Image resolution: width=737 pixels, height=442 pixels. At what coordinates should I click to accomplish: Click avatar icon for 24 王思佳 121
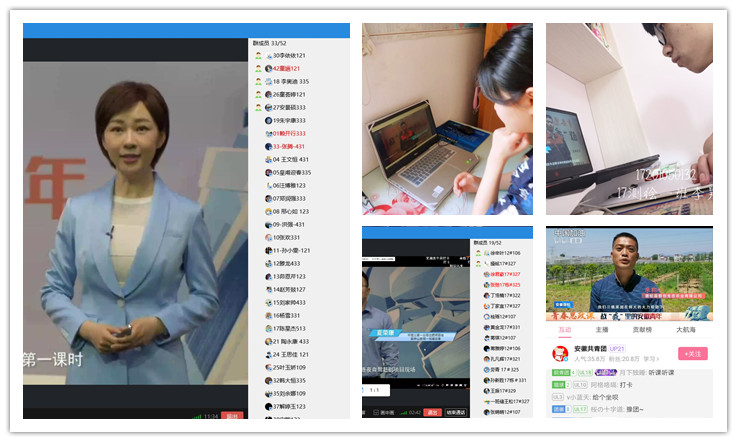(x=269, y=354)
